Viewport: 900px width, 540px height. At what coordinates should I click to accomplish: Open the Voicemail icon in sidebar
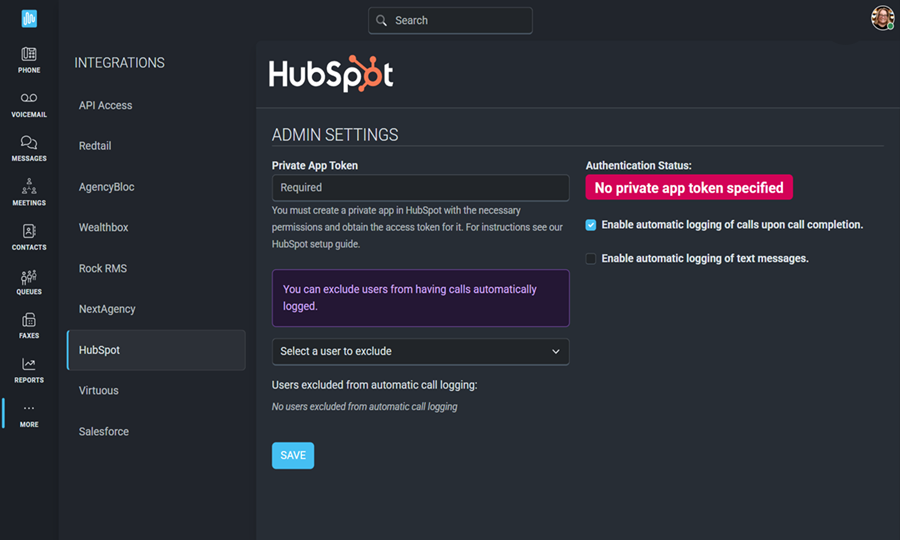tap(29, 99)
